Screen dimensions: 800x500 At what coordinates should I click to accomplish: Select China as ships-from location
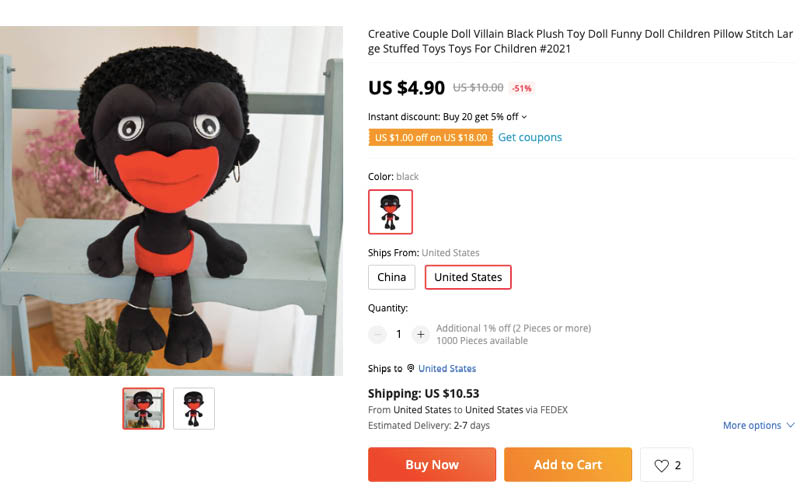pyautogui.click(x=391, y=277)
